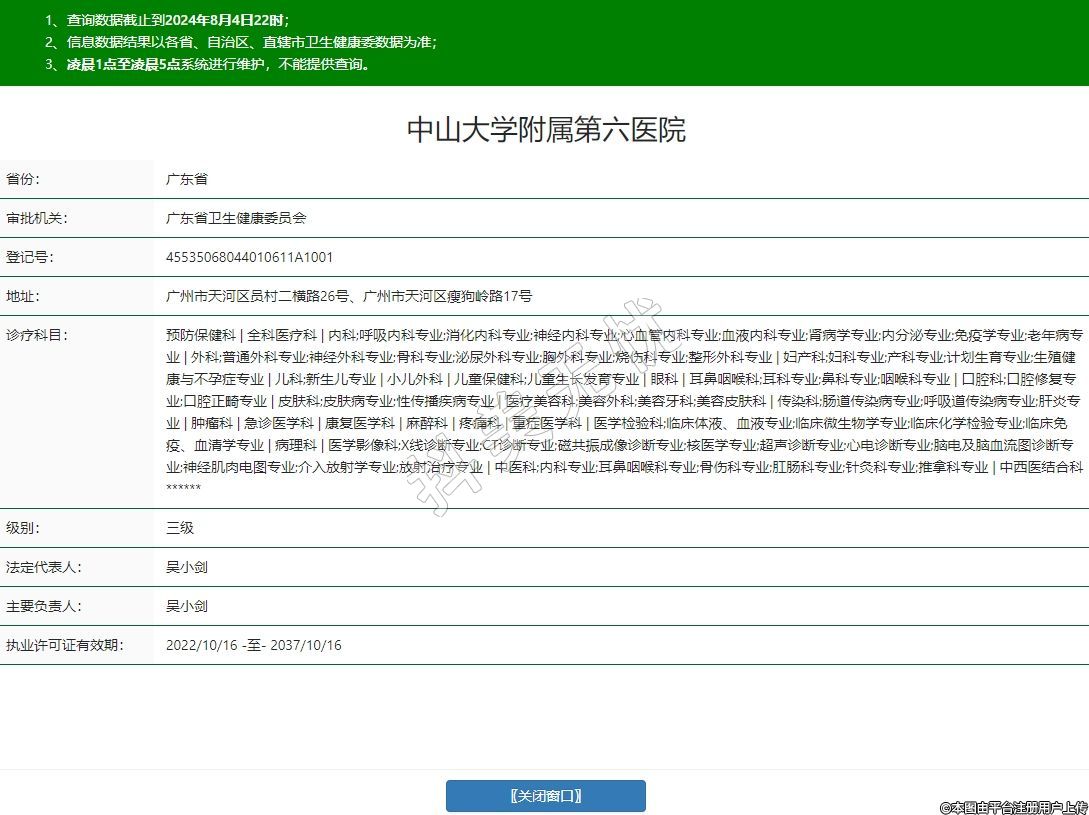Image resolution: width=1089 pixels, height=815 pixels.
Task: Click the province value 广东省
Action: click(x=187, y=179)
